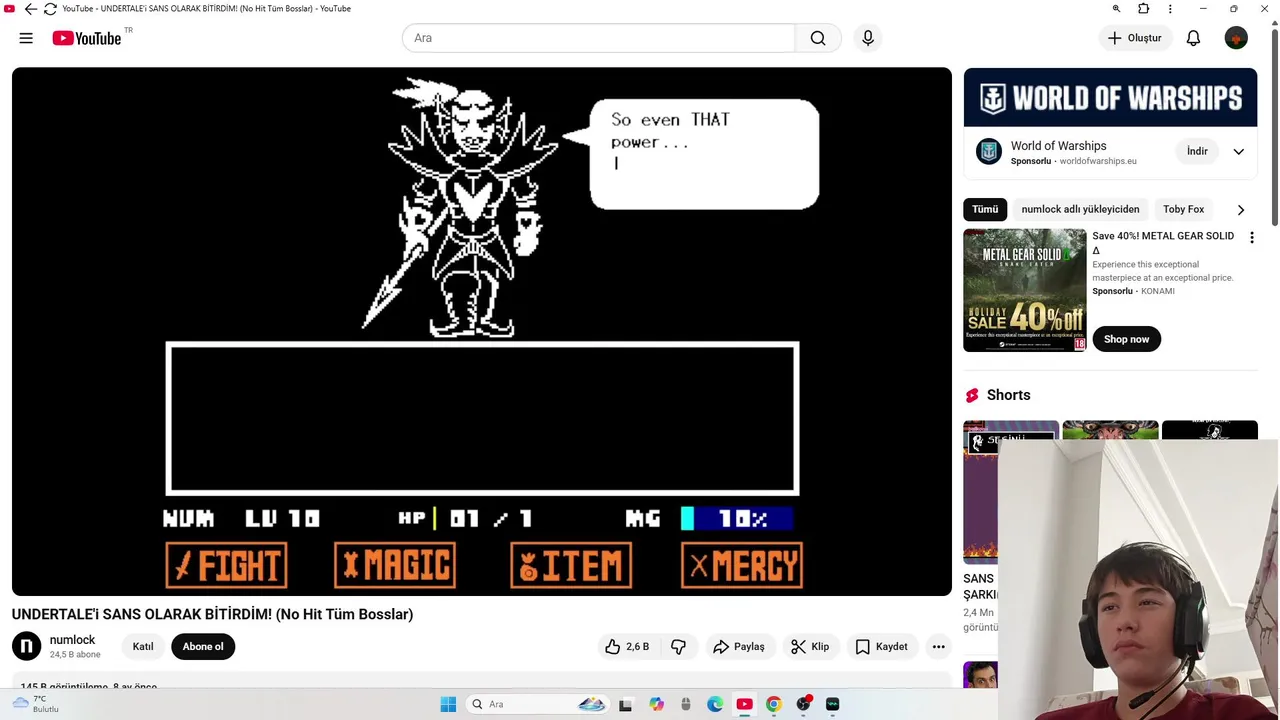Select the Toby Fox filter chip

point(1183,210)
